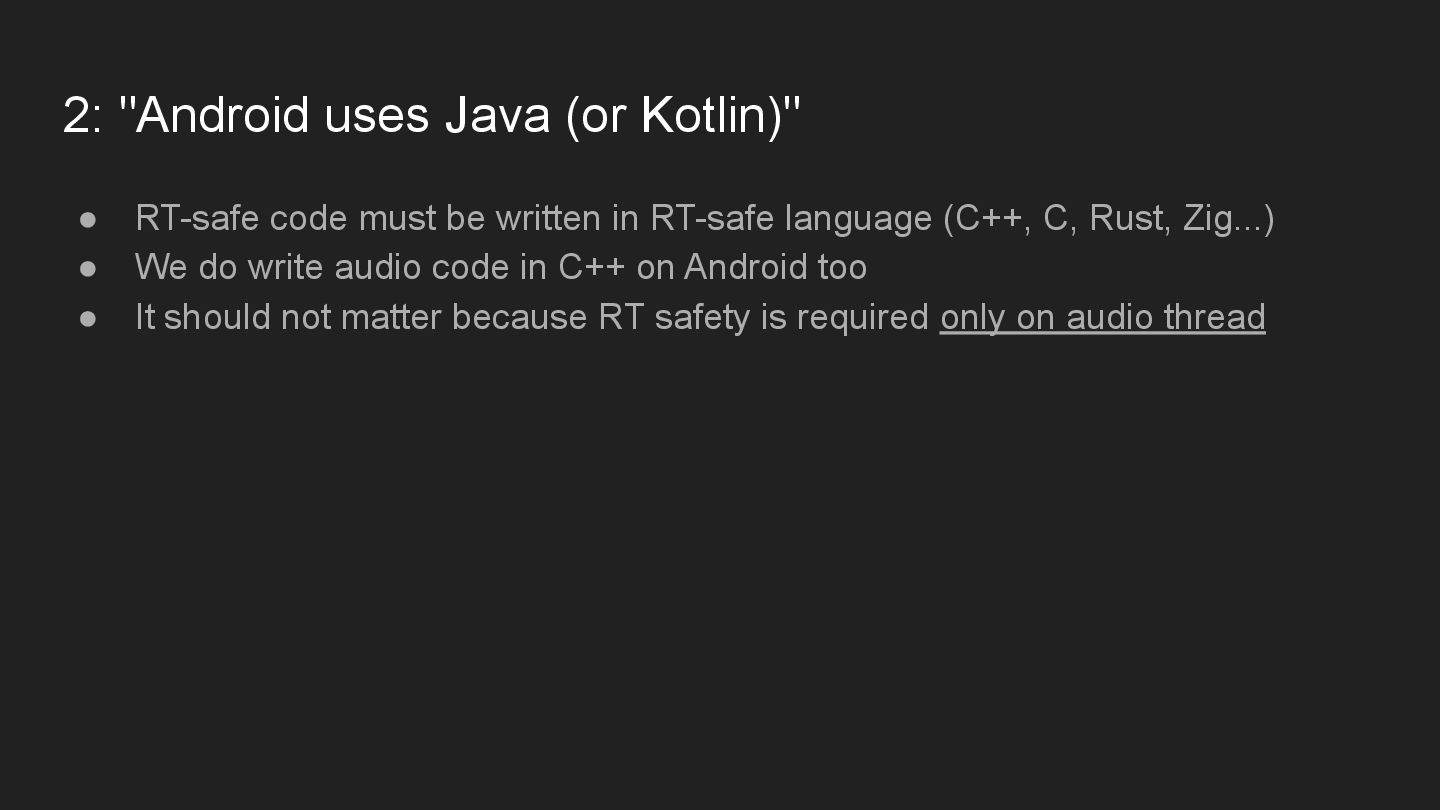Click the word "language" in the first bullet
The height and width of the screenshot is (810, 1440).
858,218
